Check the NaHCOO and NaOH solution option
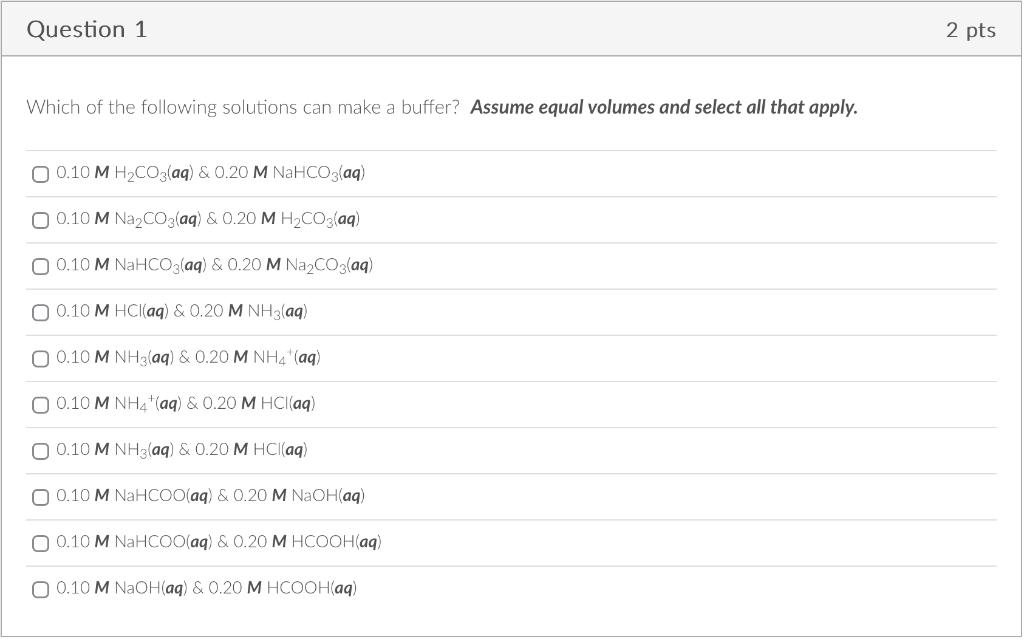1024x639 pixels. 40,497
